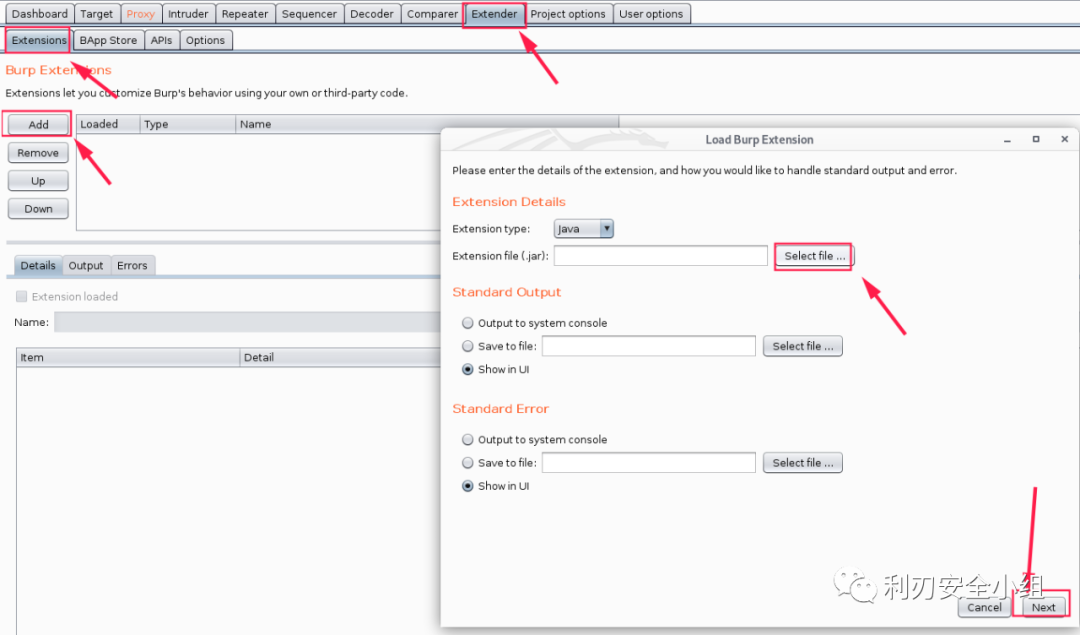The image size is (1080, 635).
Task: Sort by the Type column header
Action: 187,124
